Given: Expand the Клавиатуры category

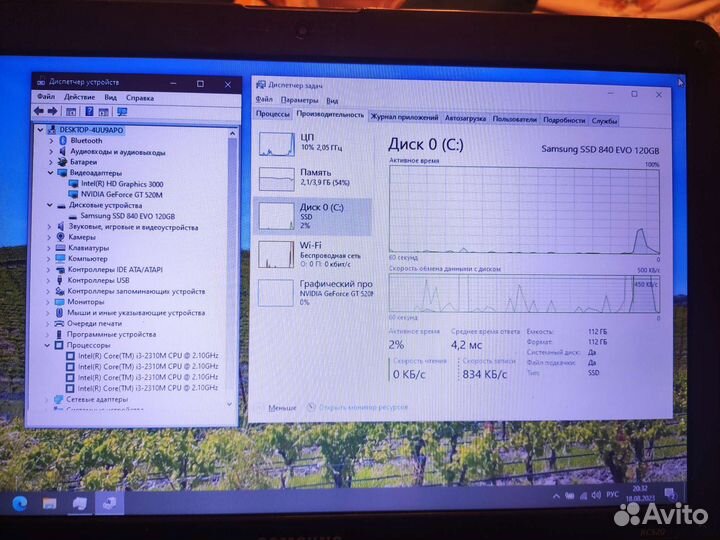Looking at the screenshot, I should [49, 248].
